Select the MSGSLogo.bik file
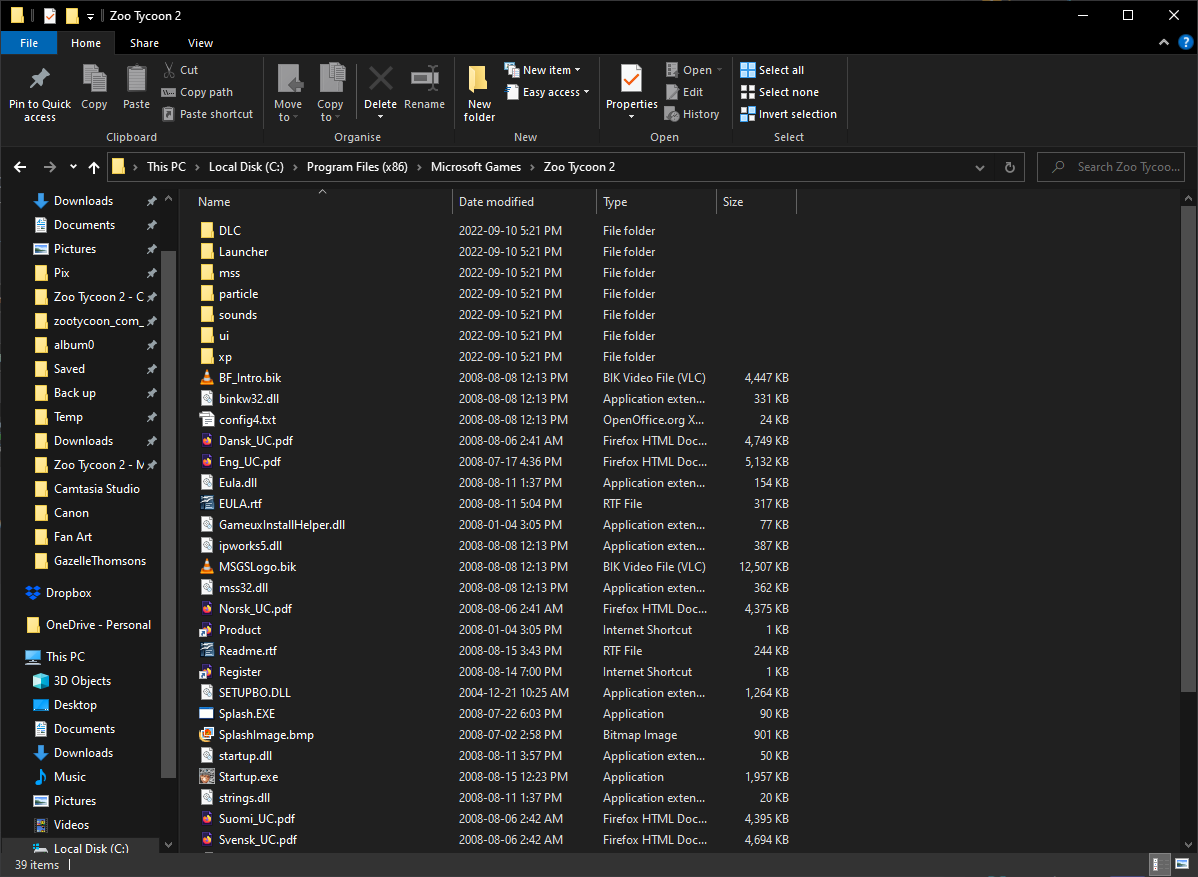The width and height of the screenshot is (1198, 877). [x=257, y=567]
